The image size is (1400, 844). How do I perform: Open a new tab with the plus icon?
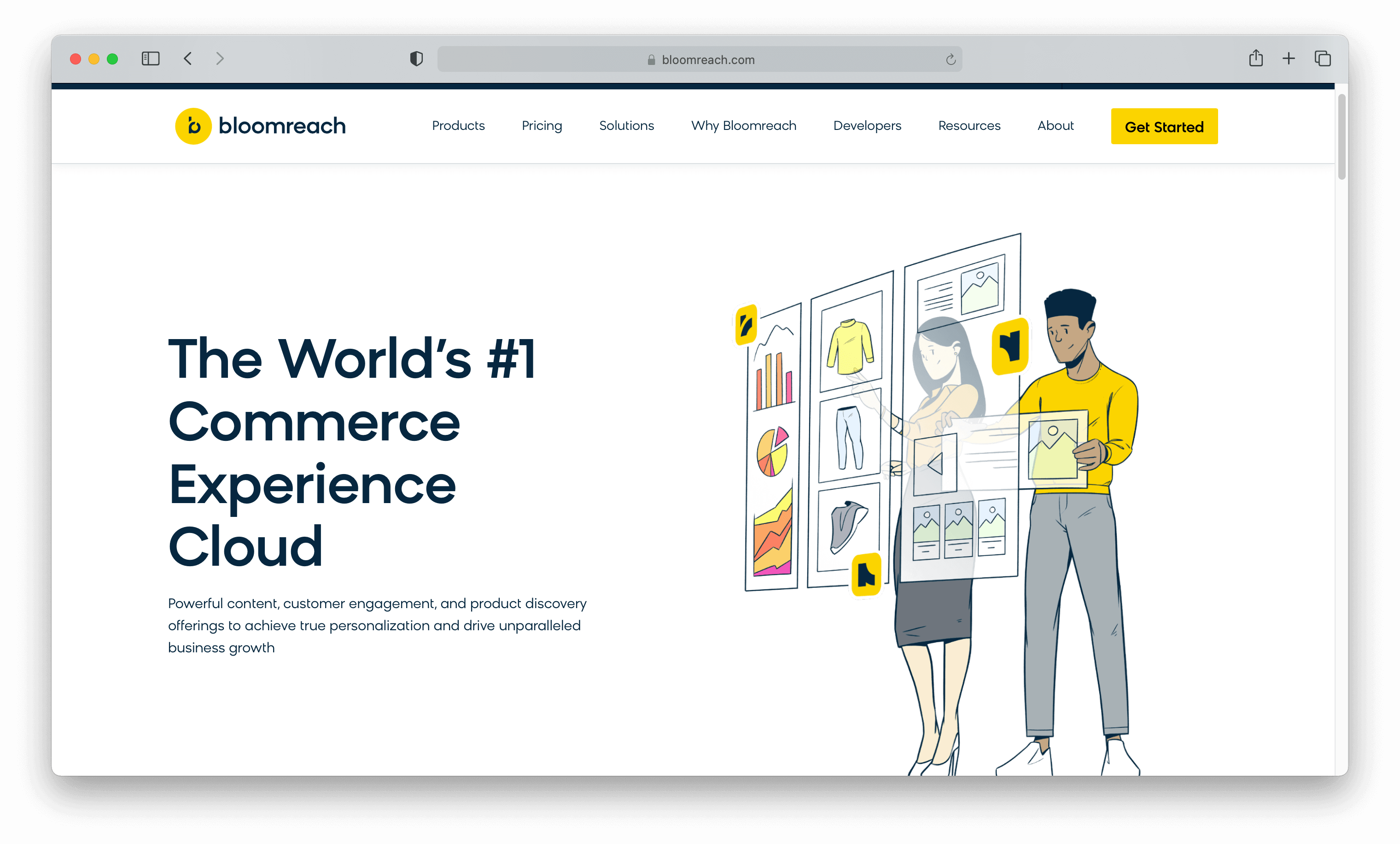pos(1289,59)
